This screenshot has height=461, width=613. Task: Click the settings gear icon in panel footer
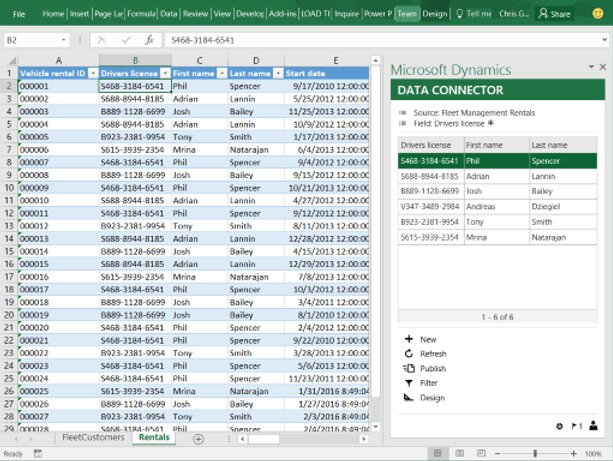pos(558,426)
